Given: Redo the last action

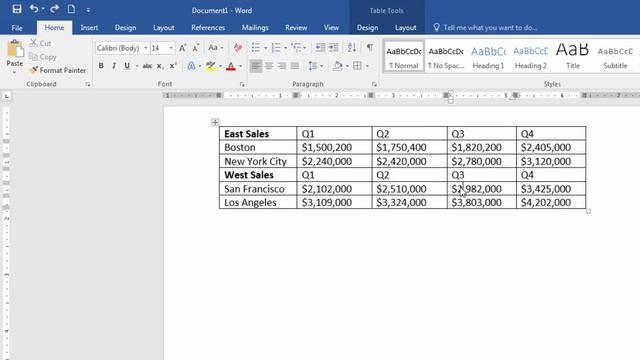Looking at the screenshot, I should (x=54, y=9).
